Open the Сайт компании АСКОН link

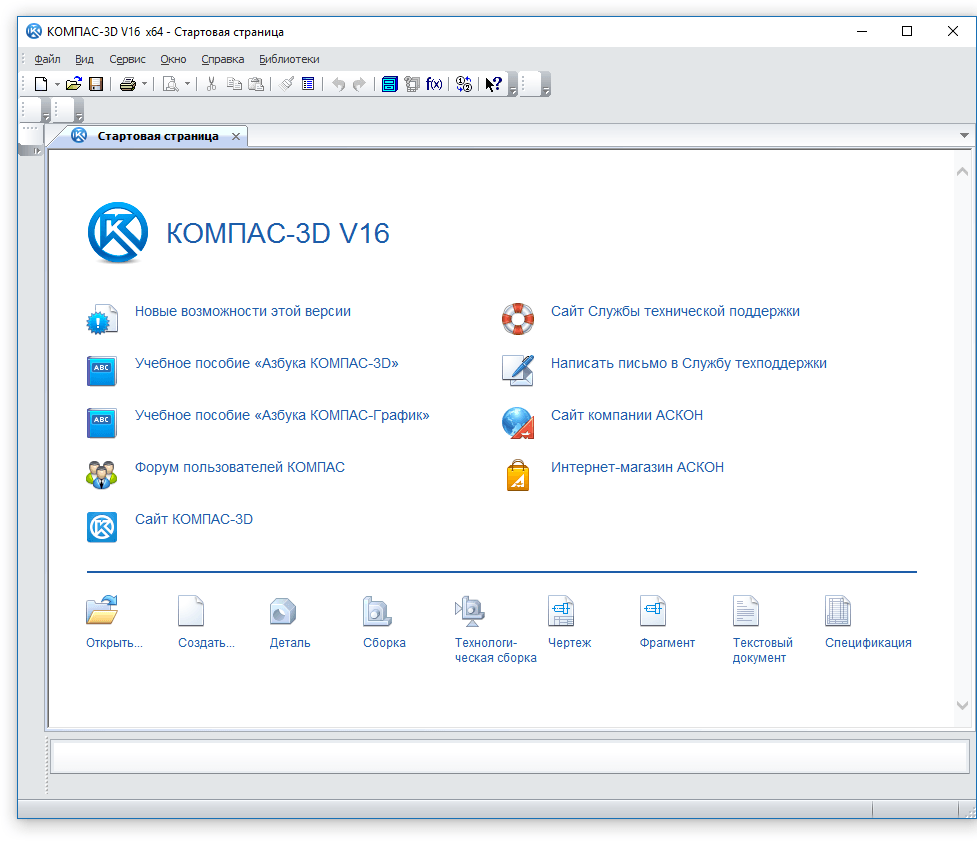tap(626, 416)
